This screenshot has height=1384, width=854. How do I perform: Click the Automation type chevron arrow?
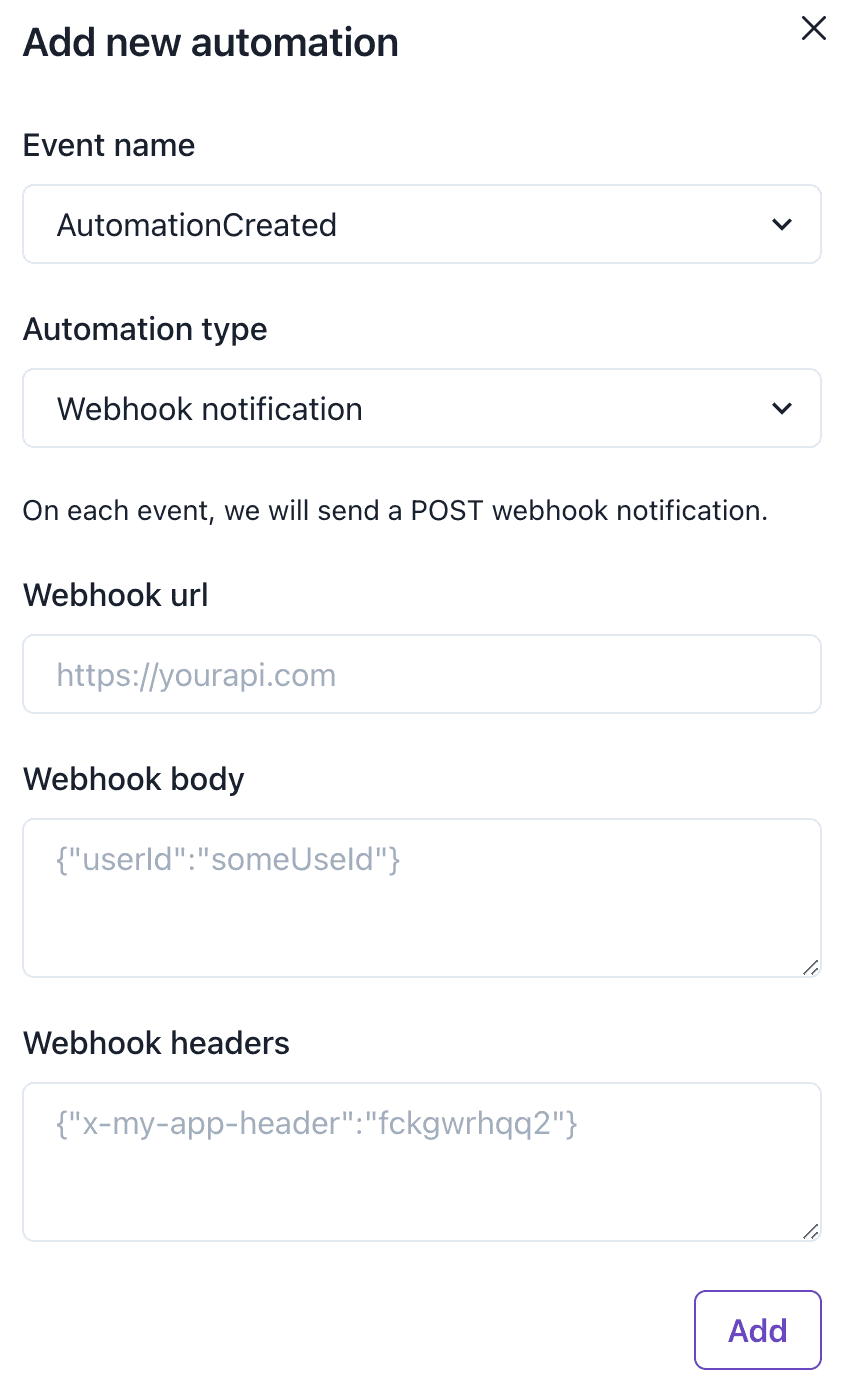pos(782,409)
